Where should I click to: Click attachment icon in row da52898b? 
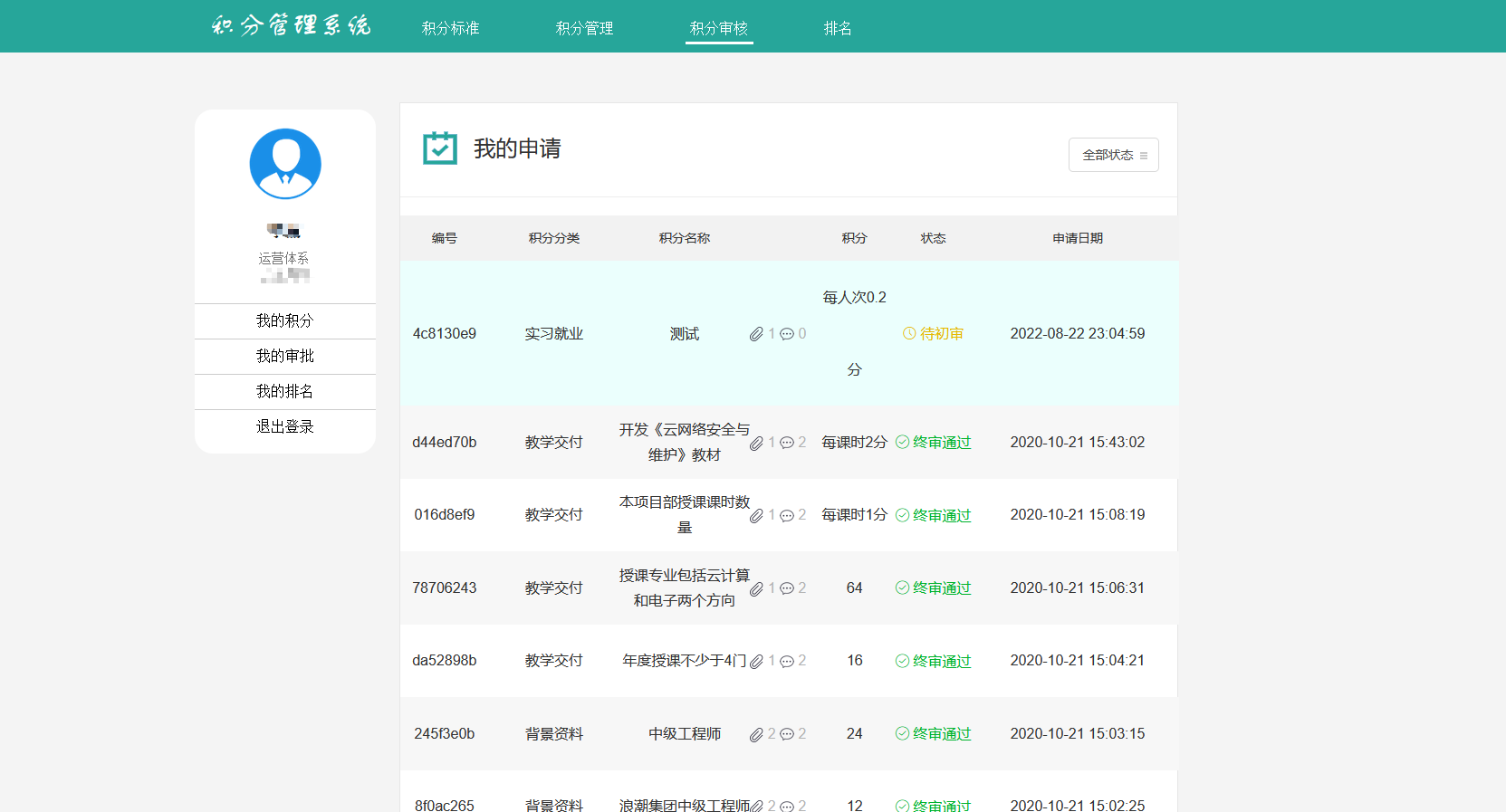click(x=756, y=662)
